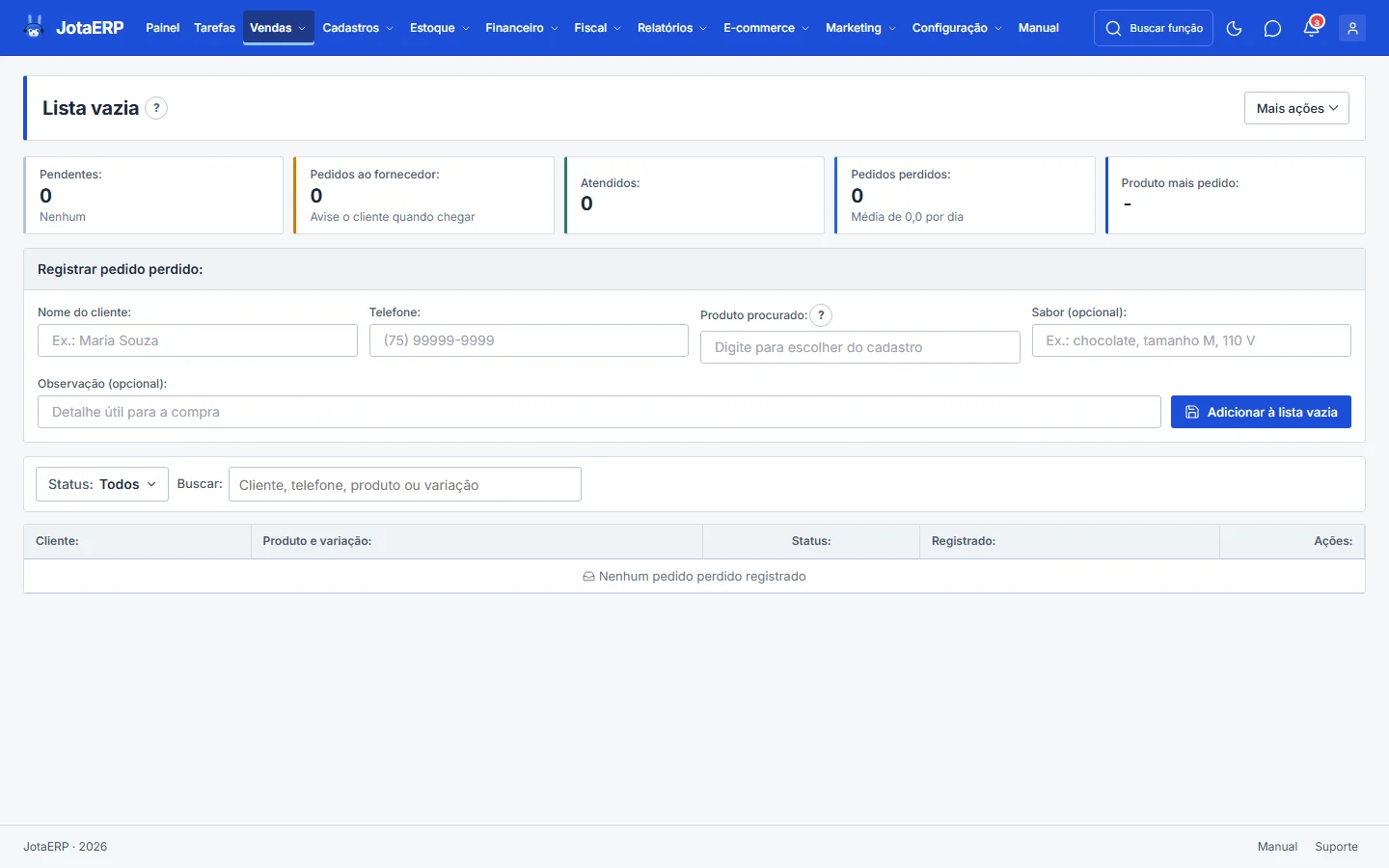Click the help icon beside Lista vazia
1389x868 pixels.
click(x=156, y=108)
